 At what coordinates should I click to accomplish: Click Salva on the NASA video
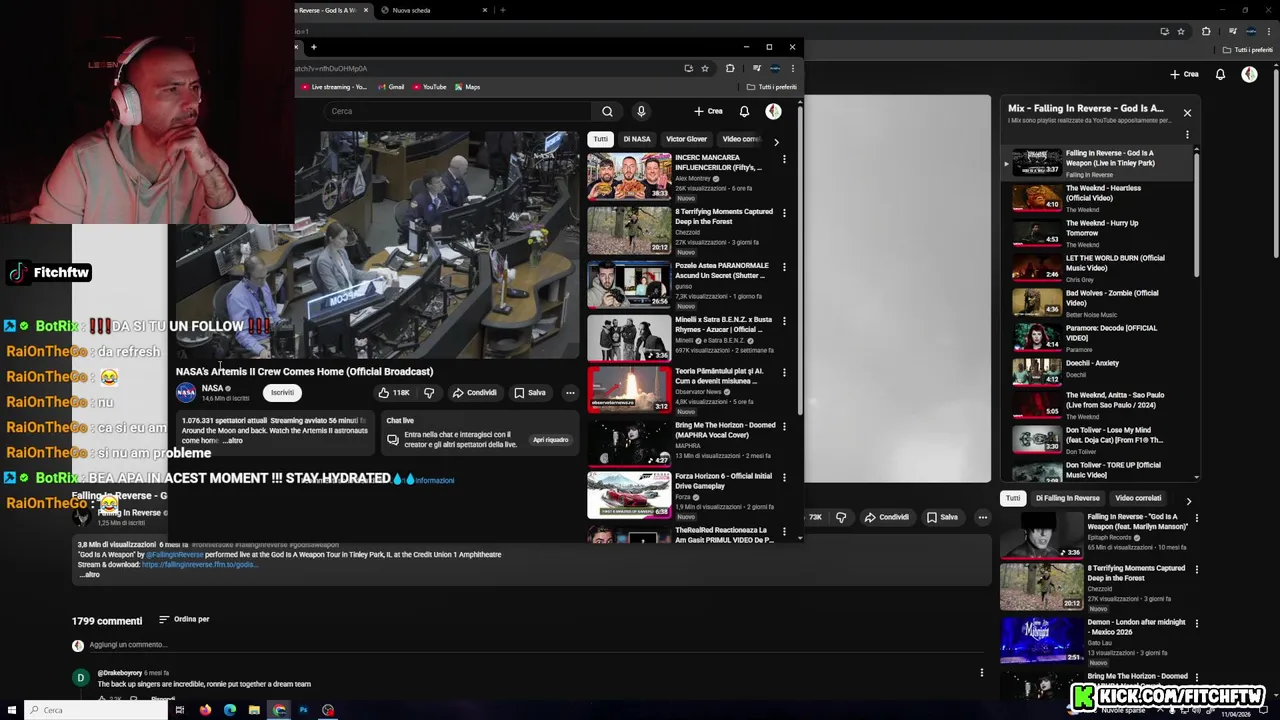pos(530,393)
